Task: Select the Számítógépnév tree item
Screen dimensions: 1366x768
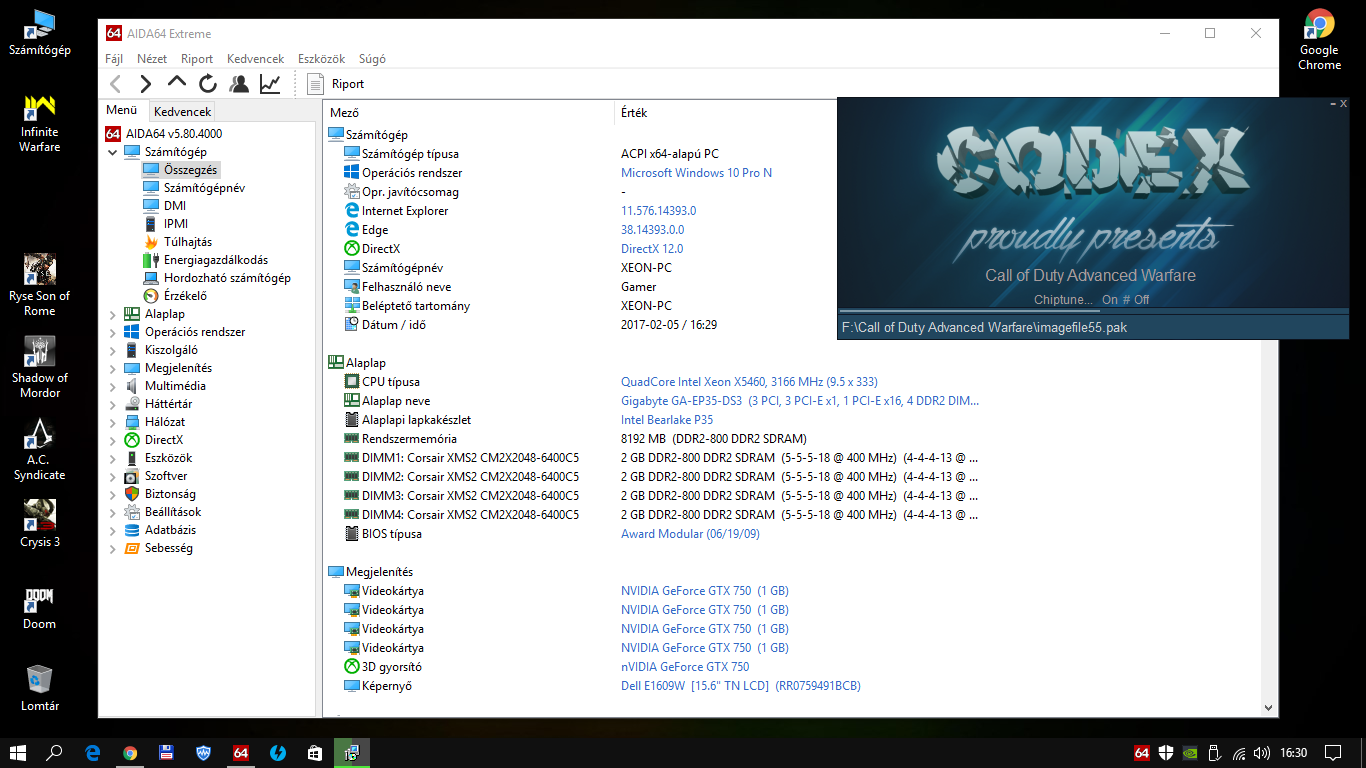Action: coord(204,188)
